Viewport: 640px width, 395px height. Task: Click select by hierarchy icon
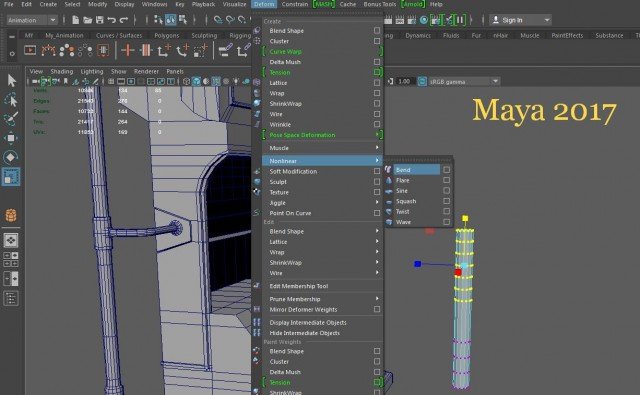(159, 20)
